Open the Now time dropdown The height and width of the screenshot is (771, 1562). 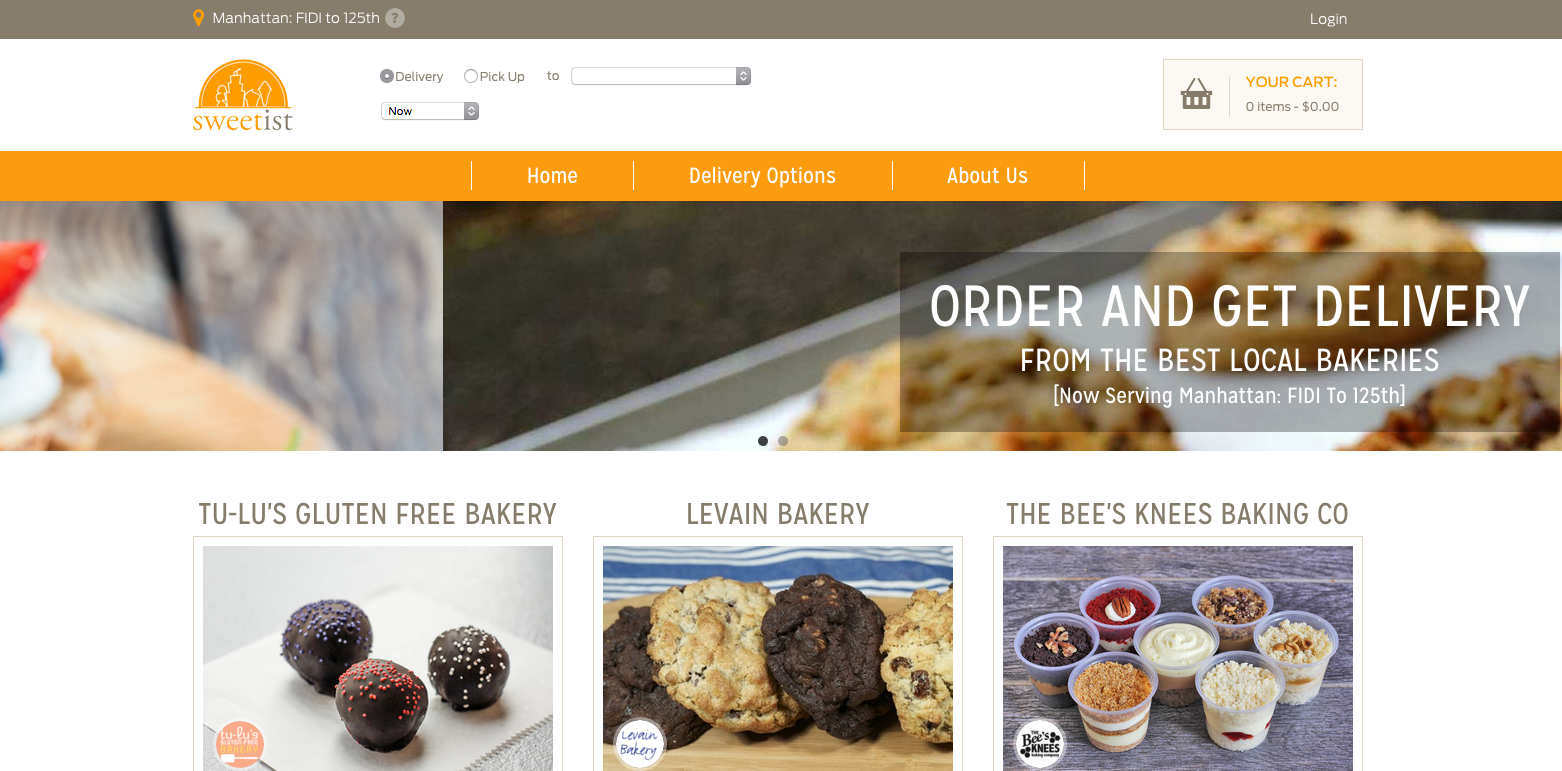pos(430,111)
